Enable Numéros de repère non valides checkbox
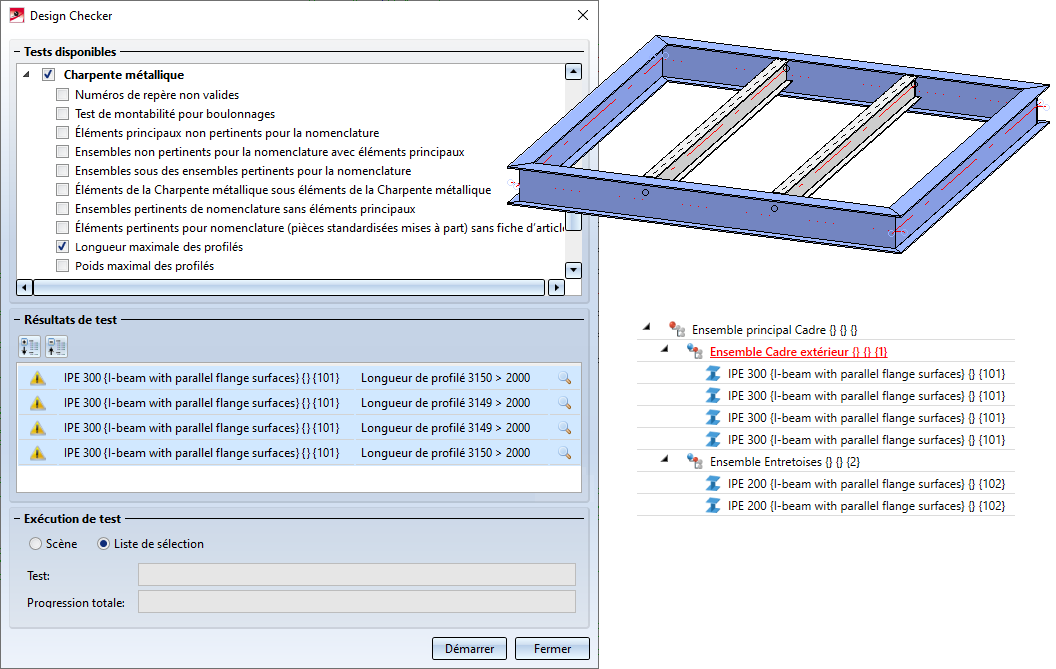 click(x=63, y=95)
